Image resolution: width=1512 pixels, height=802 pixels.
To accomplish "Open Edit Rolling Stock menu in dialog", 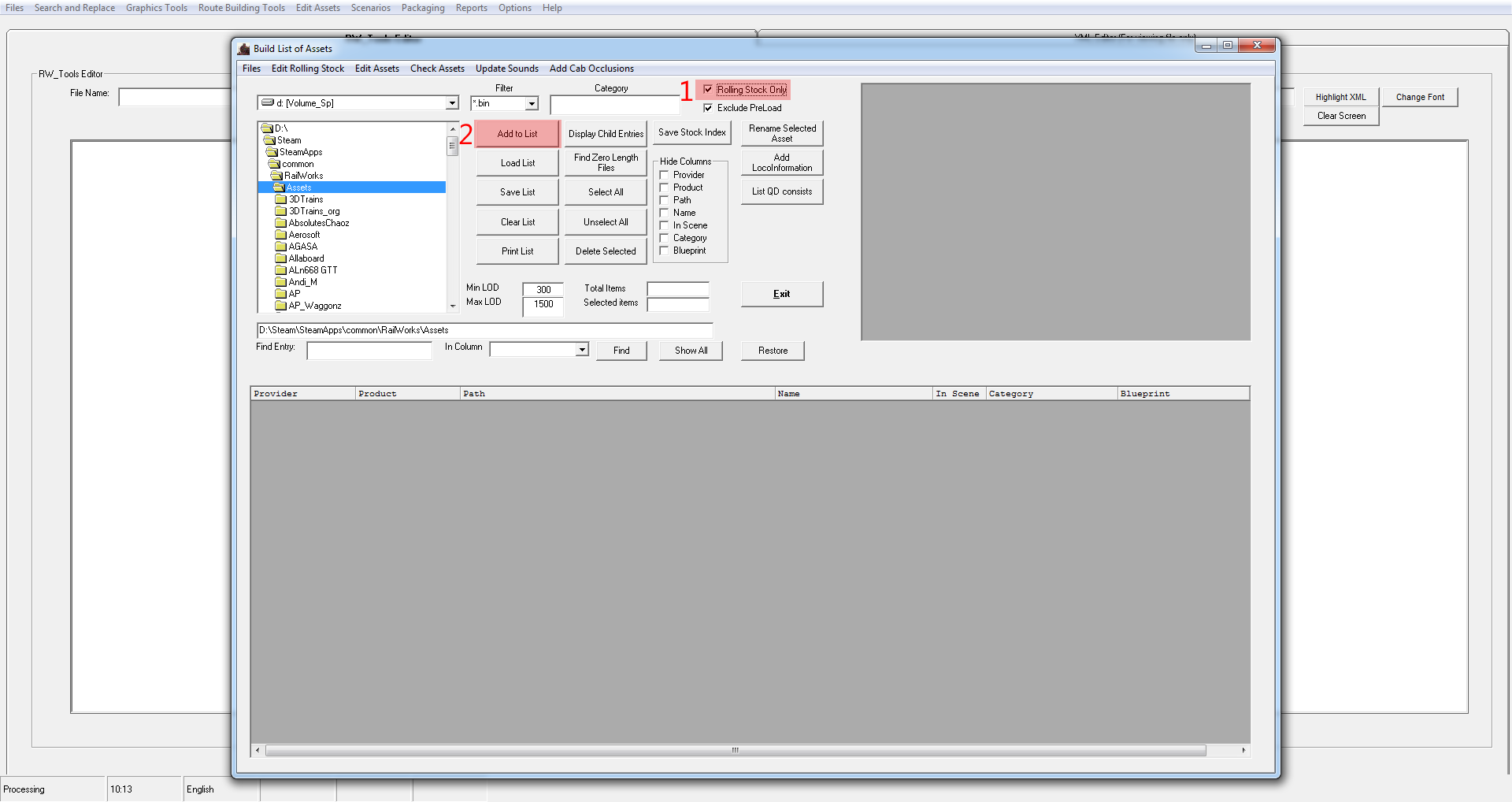I will click(308, 69).
